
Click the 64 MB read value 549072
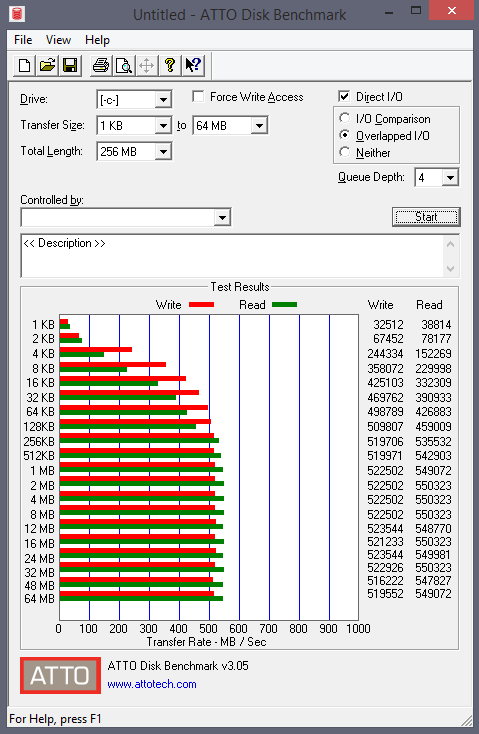pyautogui.click(x=433, y=594)
